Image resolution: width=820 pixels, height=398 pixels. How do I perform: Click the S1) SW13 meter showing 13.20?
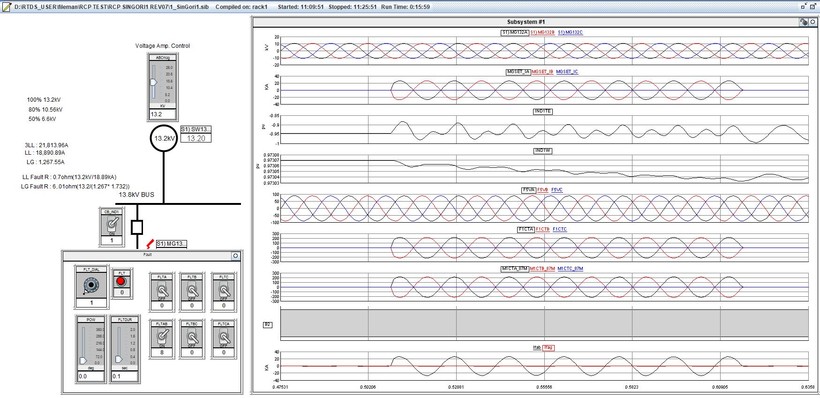pos(197,139)
